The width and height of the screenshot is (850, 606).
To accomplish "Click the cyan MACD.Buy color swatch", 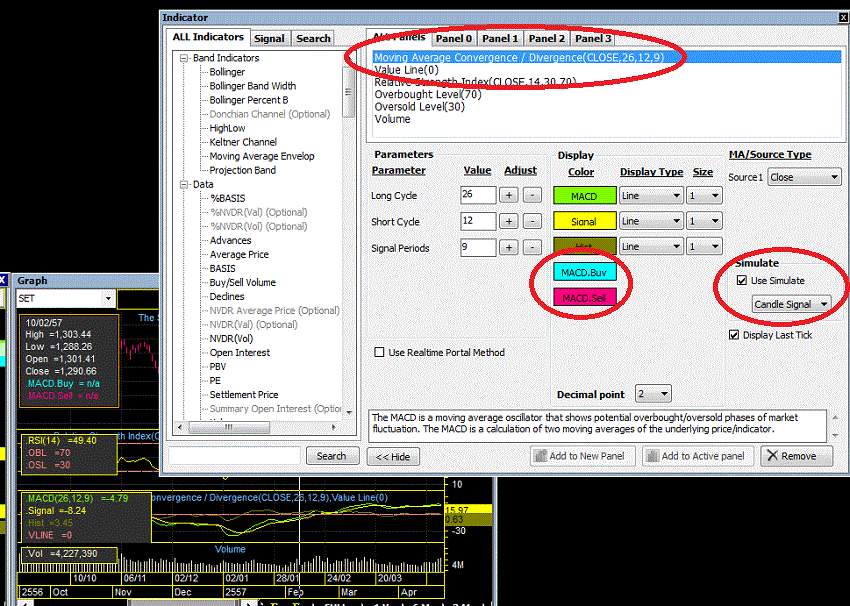I will click(x=587, y=272).
